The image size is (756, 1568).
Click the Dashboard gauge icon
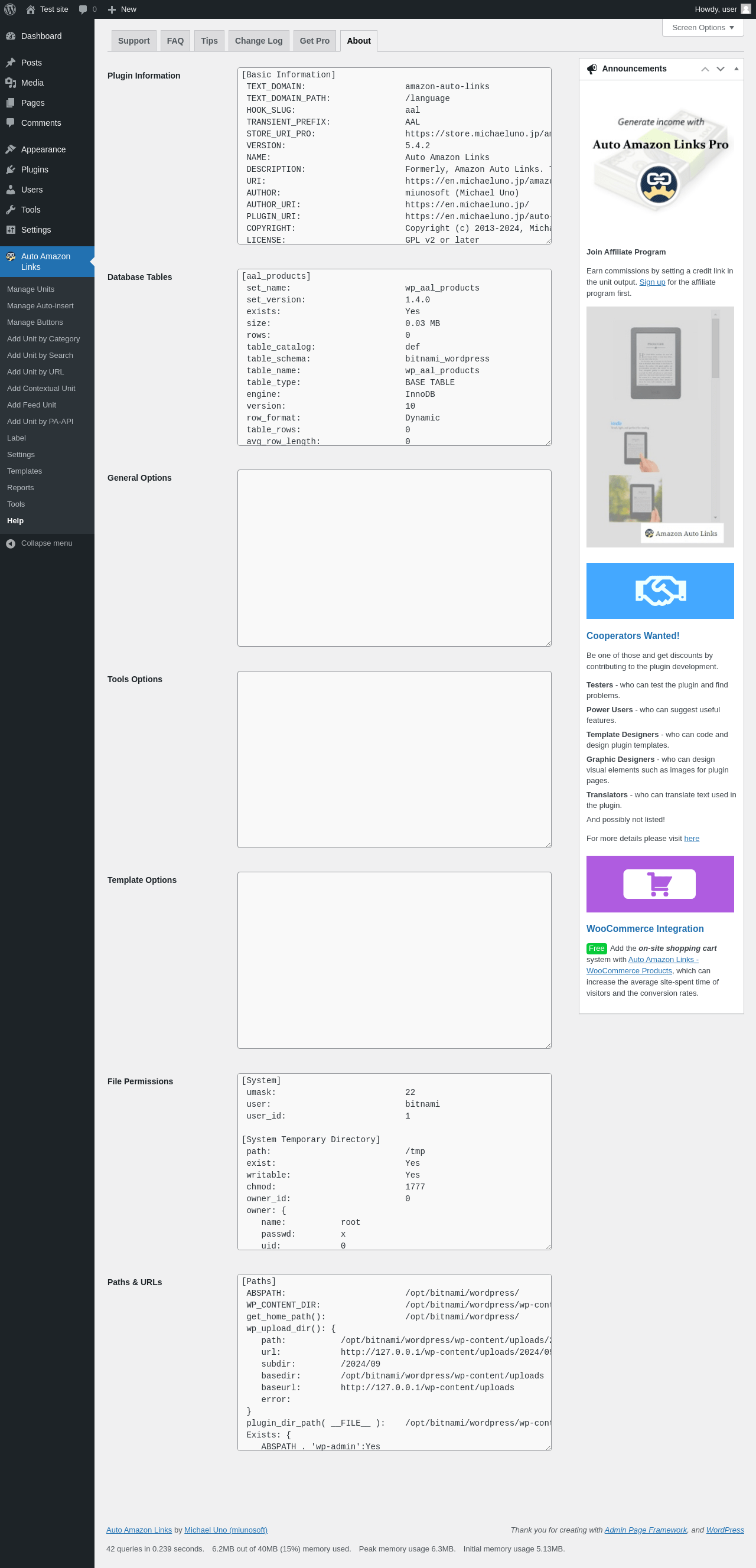click(11, 36)
